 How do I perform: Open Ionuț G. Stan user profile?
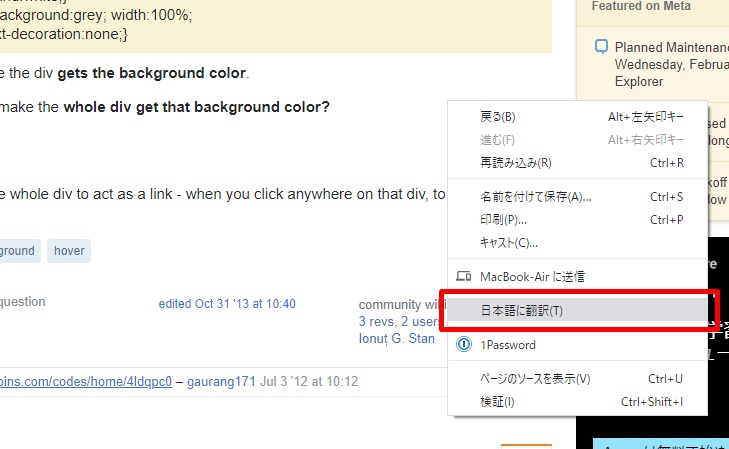(x=397, y=338)
